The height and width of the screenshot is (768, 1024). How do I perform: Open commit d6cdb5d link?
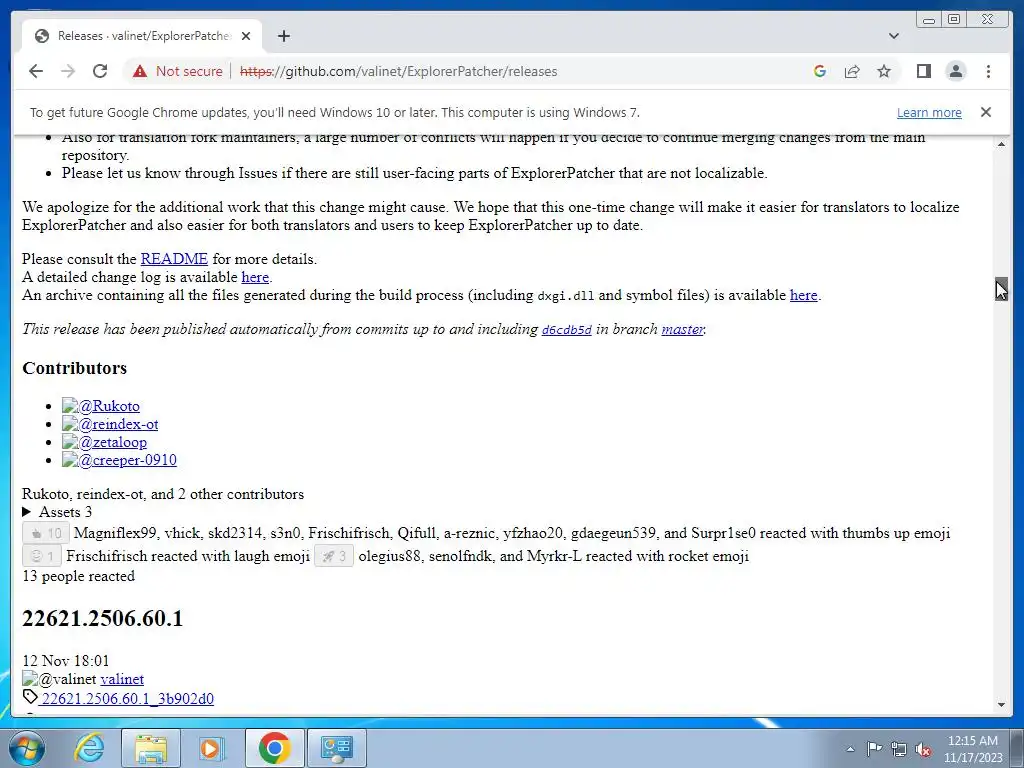tap(566, 330)
